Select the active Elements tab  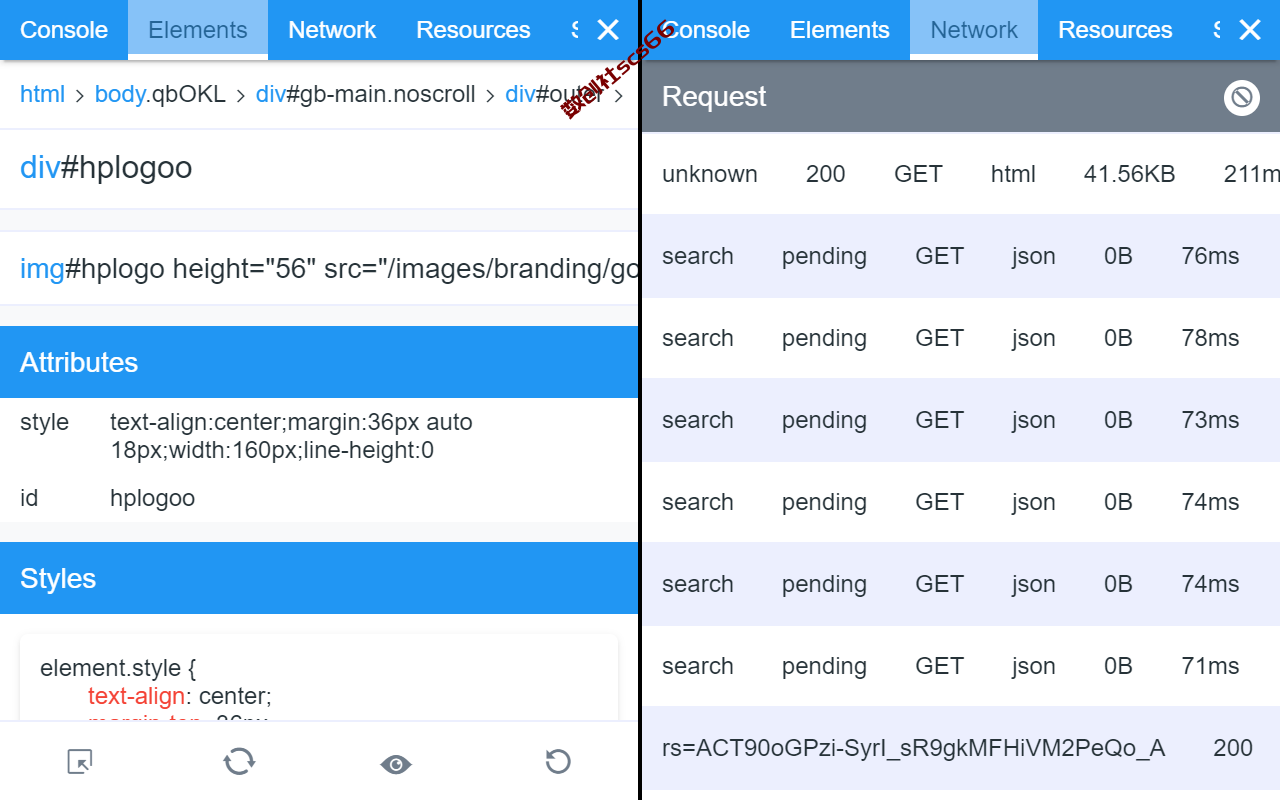click(198, 30)
